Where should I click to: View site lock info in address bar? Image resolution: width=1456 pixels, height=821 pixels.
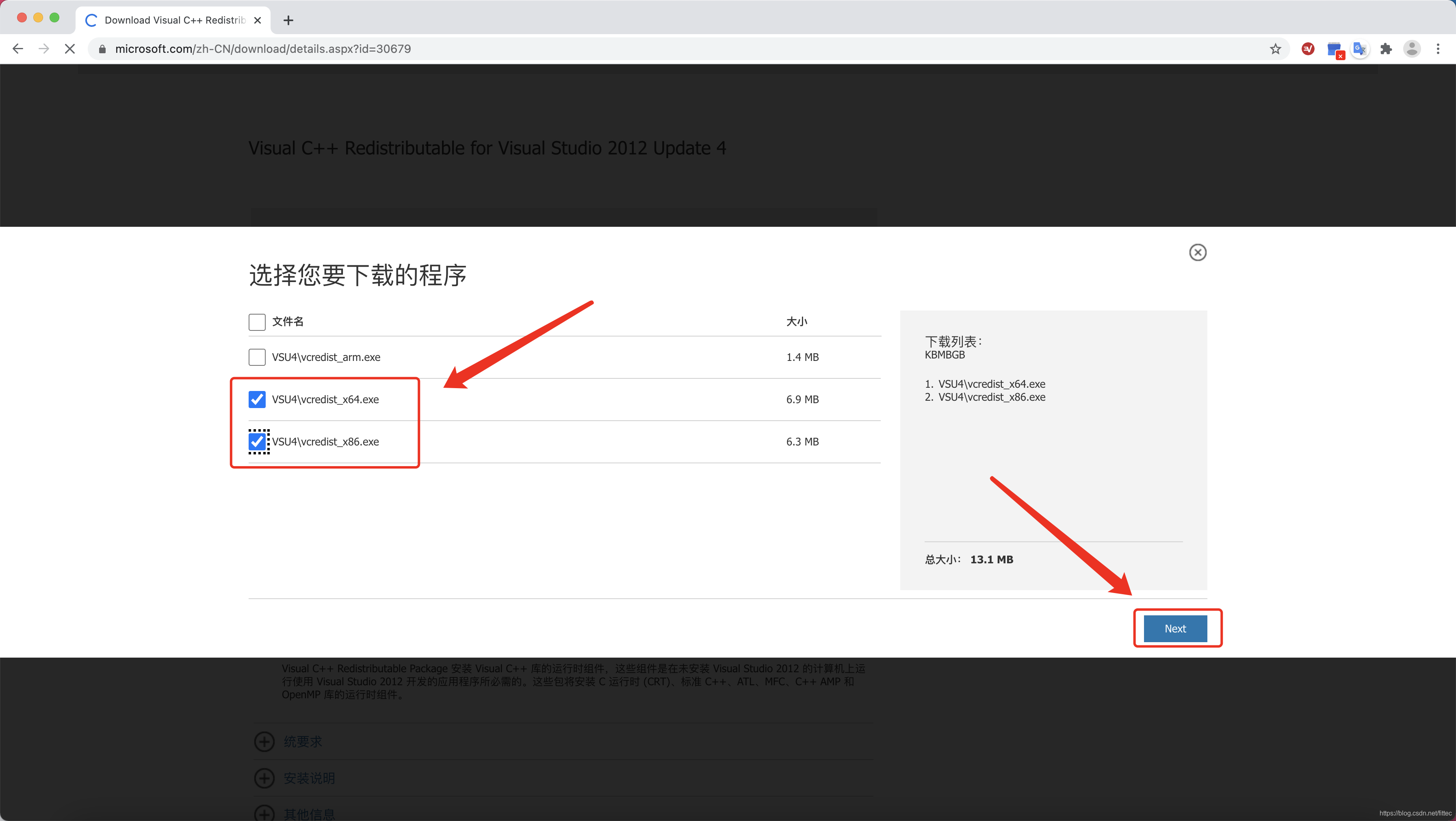tap(102, 49)
